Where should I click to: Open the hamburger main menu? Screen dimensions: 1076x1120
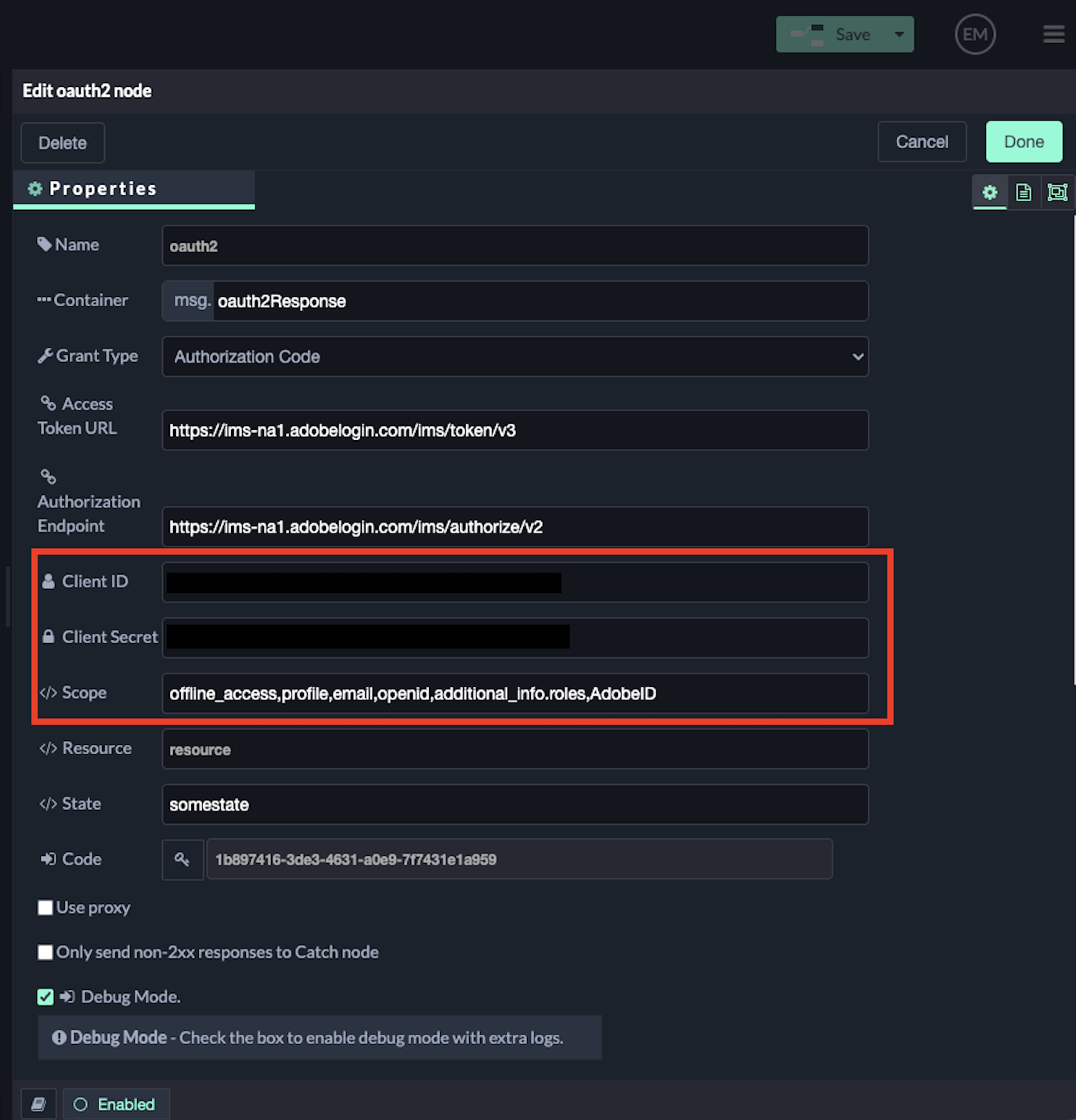click(x=1053, y=34)
